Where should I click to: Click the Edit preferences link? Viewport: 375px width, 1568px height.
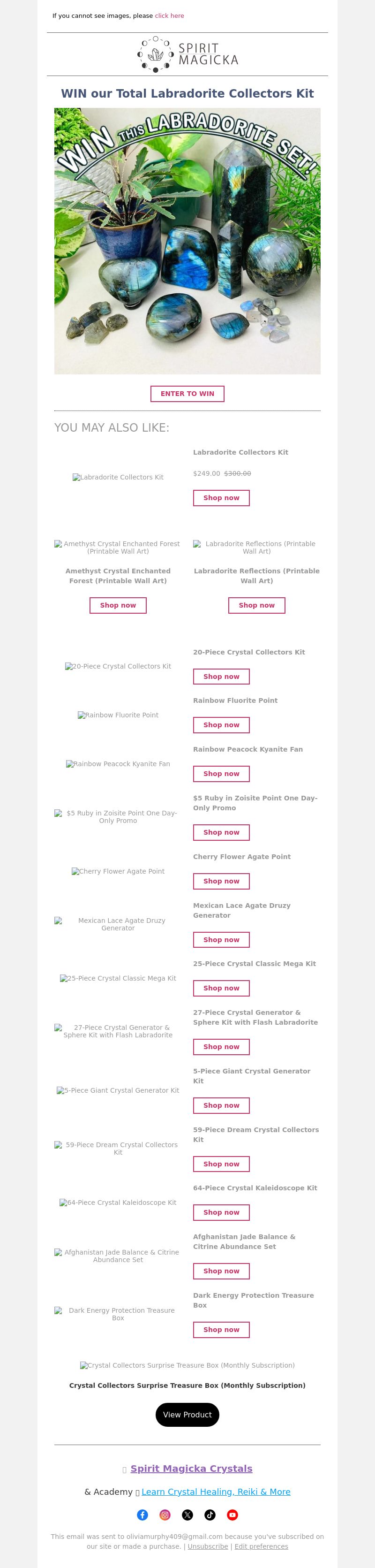coord(262,1546)
